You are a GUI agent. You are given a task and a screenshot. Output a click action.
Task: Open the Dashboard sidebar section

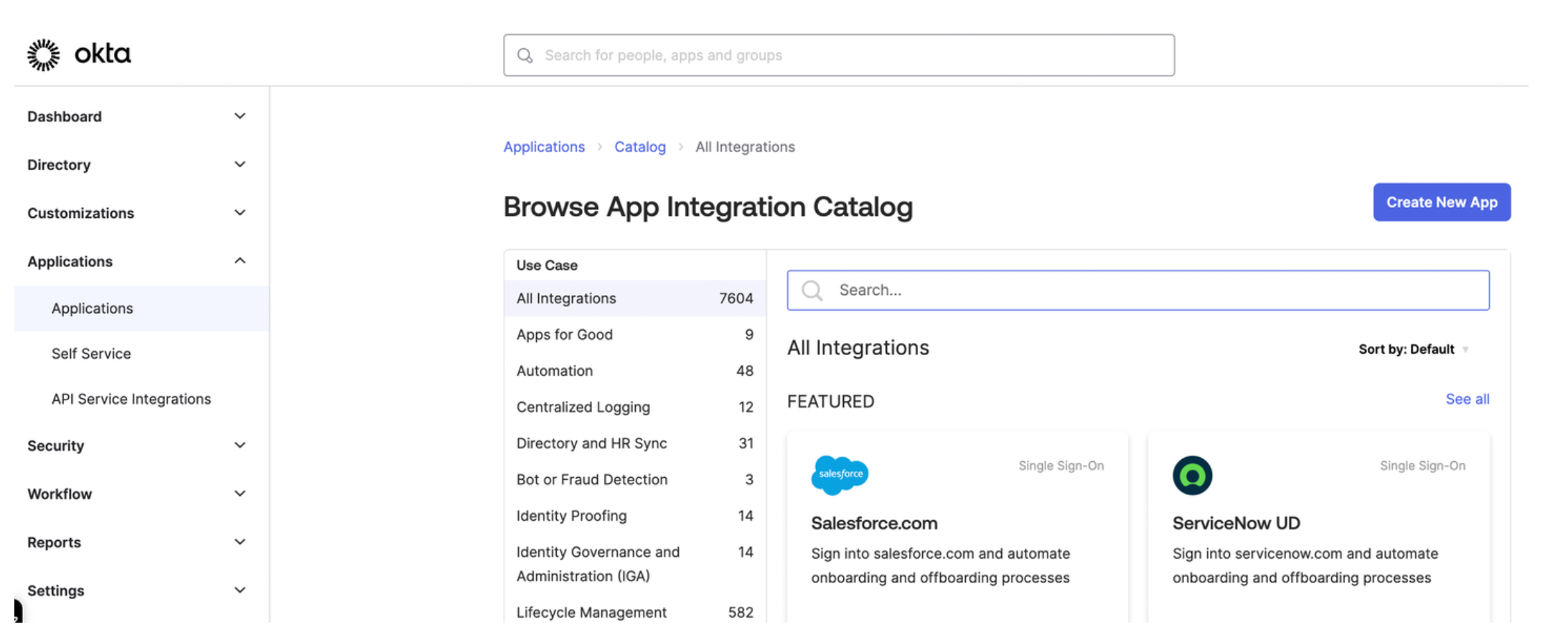pyautogui.click(x=65, y=116)
